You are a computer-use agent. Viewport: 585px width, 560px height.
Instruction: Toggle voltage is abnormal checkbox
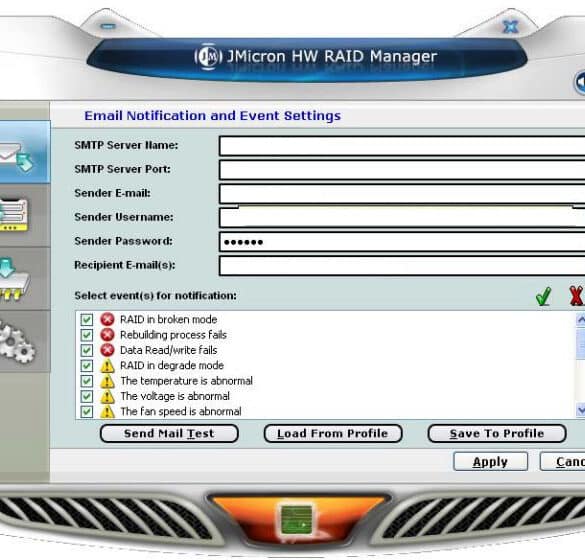[x=87, y=396]
